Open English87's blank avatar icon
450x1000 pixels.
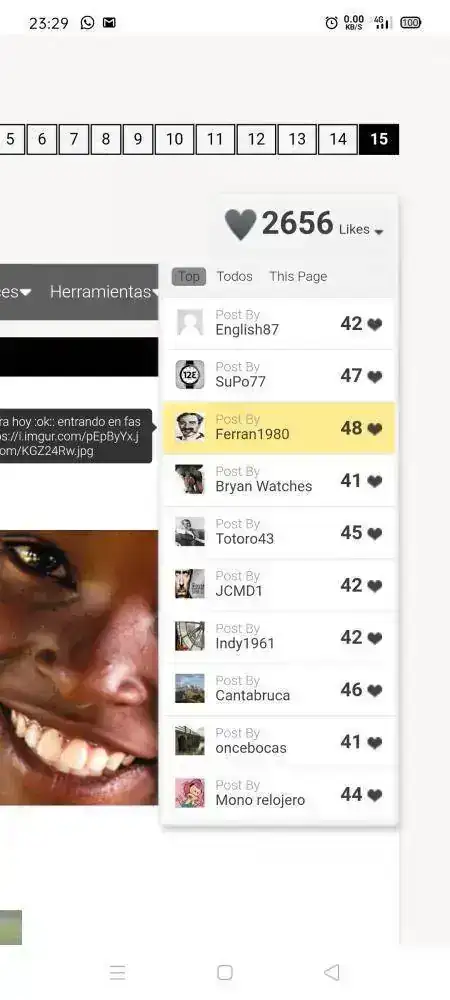(190, 323)
